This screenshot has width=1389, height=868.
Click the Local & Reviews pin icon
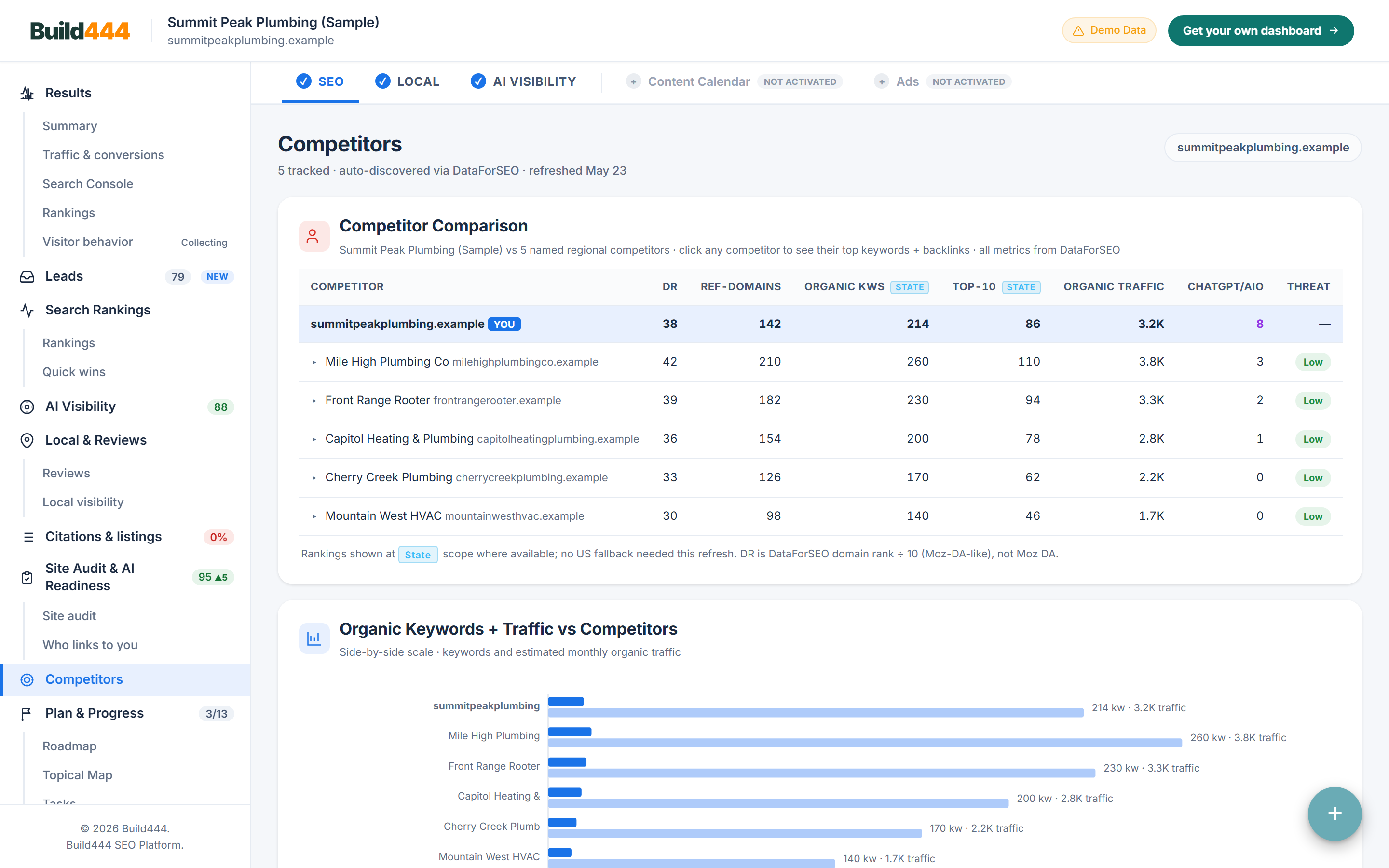(27, 440)
